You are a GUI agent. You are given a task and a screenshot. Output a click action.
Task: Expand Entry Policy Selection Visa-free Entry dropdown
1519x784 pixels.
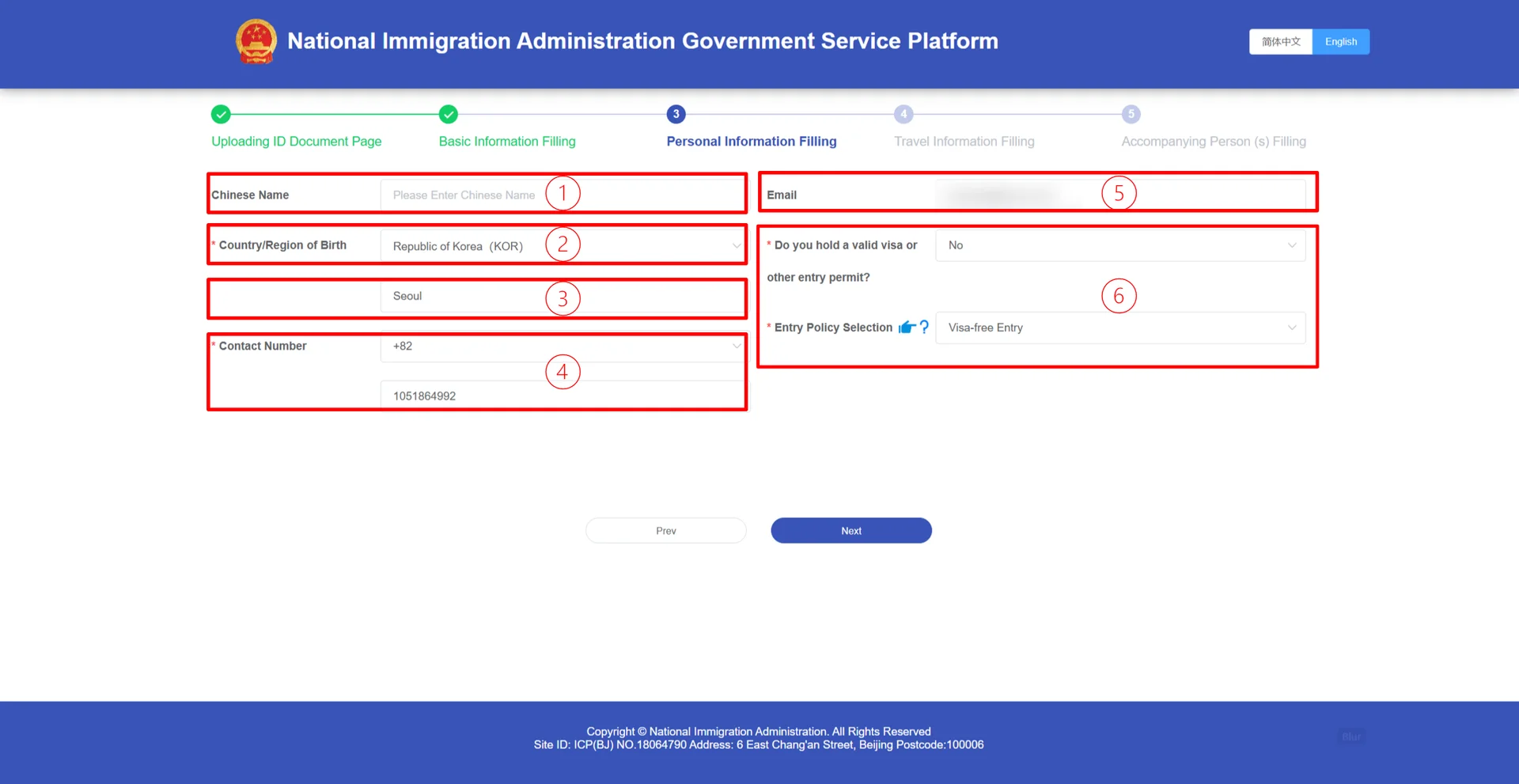(1119, 328)
